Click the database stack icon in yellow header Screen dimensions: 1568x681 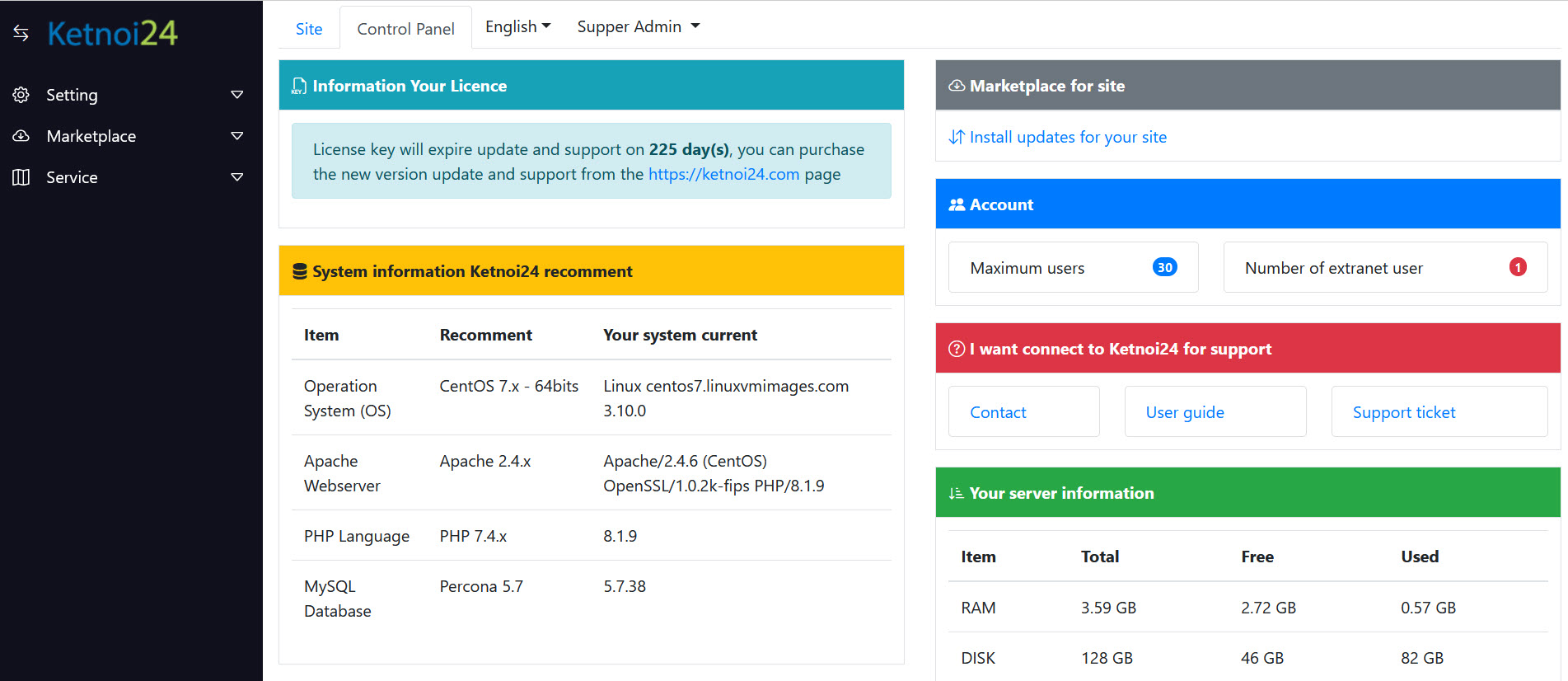300,271
